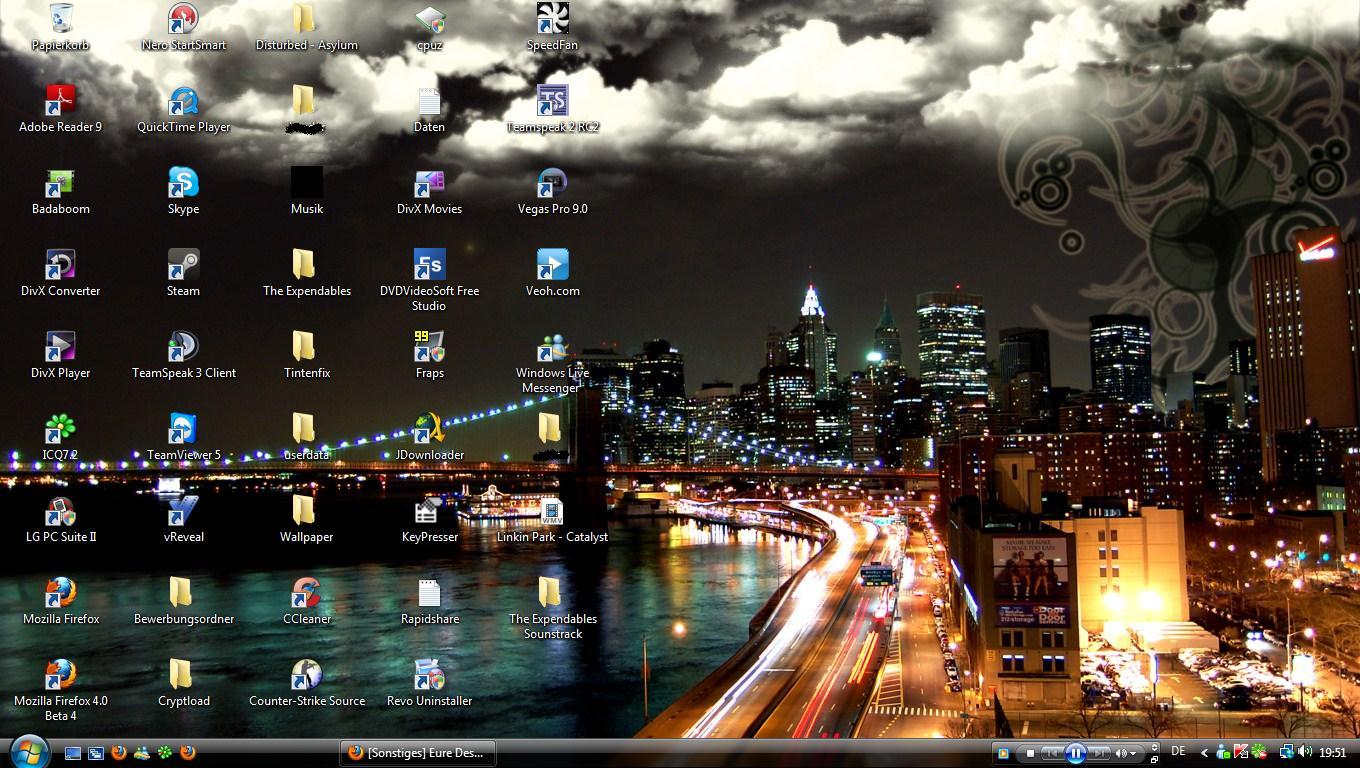The height and width of the screenshot is (768, 1360).
Task: Stop playback in the media player toolbar
Action: (x=1030, y=753)
